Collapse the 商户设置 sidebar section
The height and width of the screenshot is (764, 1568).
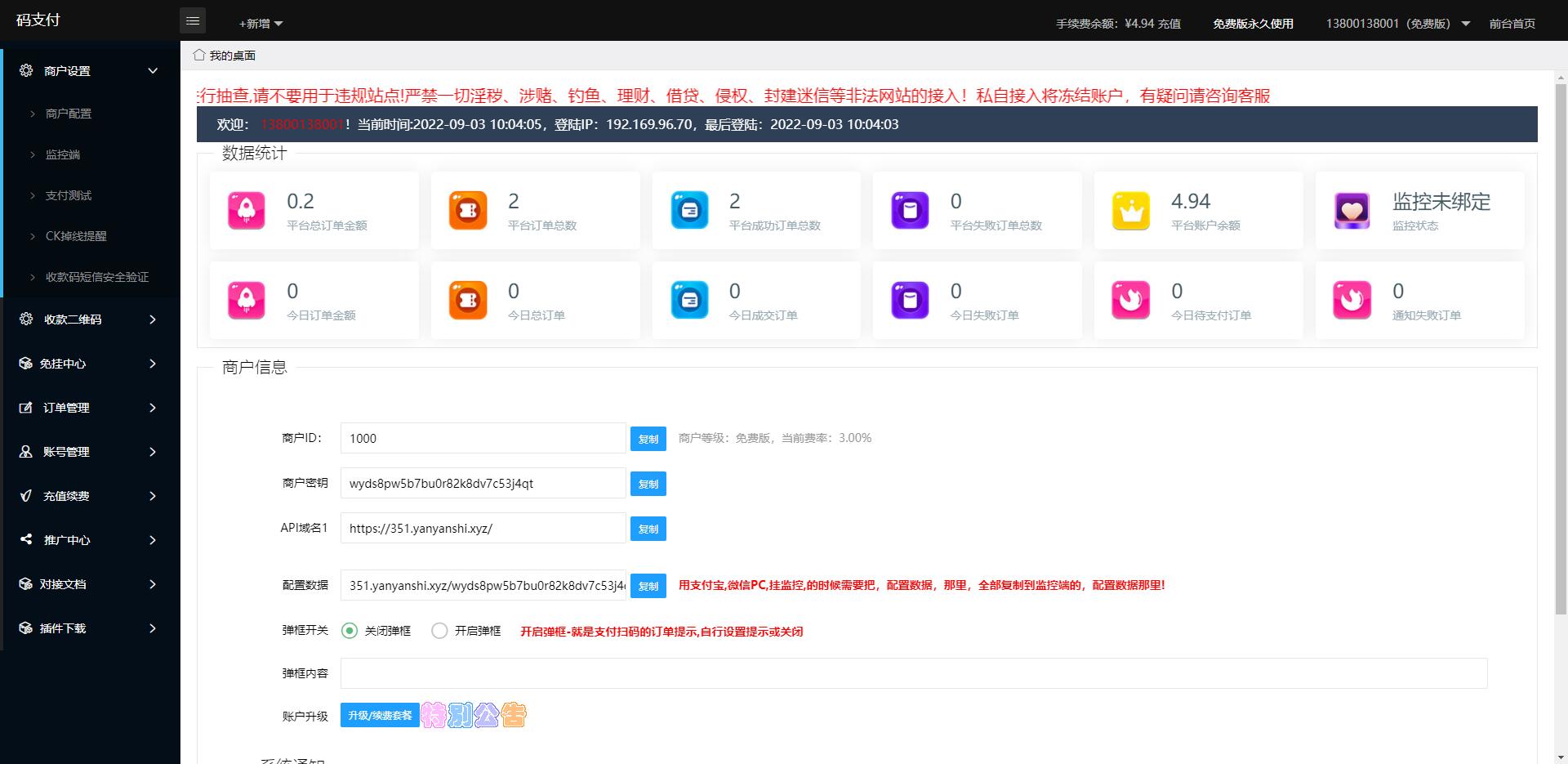90,71
